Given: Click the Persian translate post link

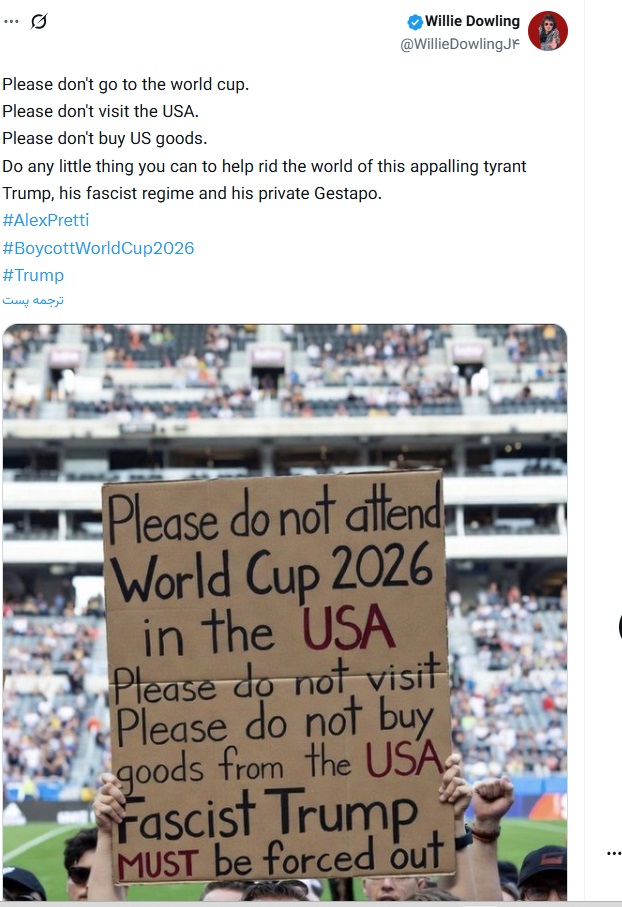Looking at the screenshot, I should [x=33, y=300].
